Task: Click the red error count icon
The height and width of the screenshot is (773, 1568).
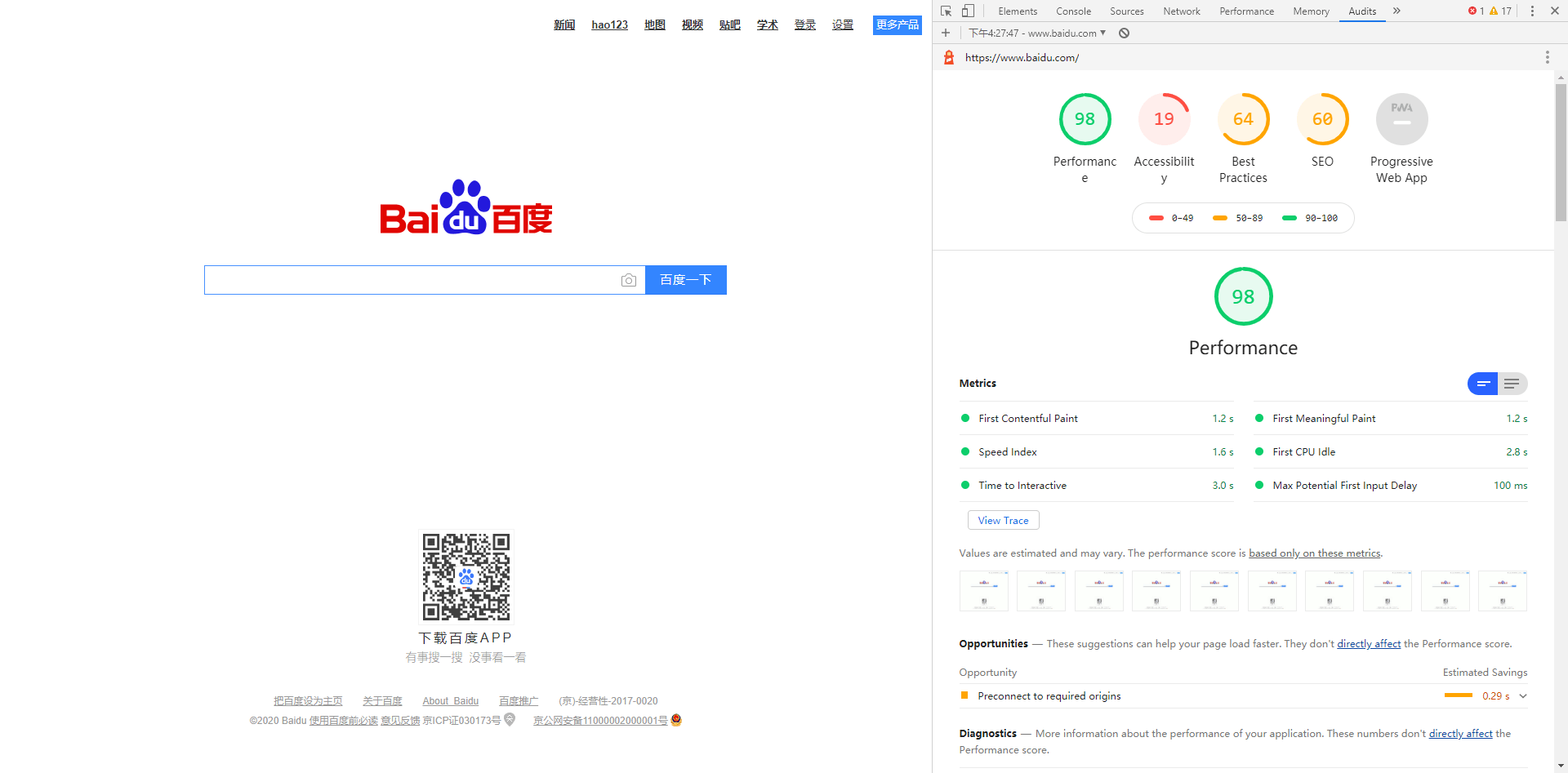Action: click(1472, 11)
